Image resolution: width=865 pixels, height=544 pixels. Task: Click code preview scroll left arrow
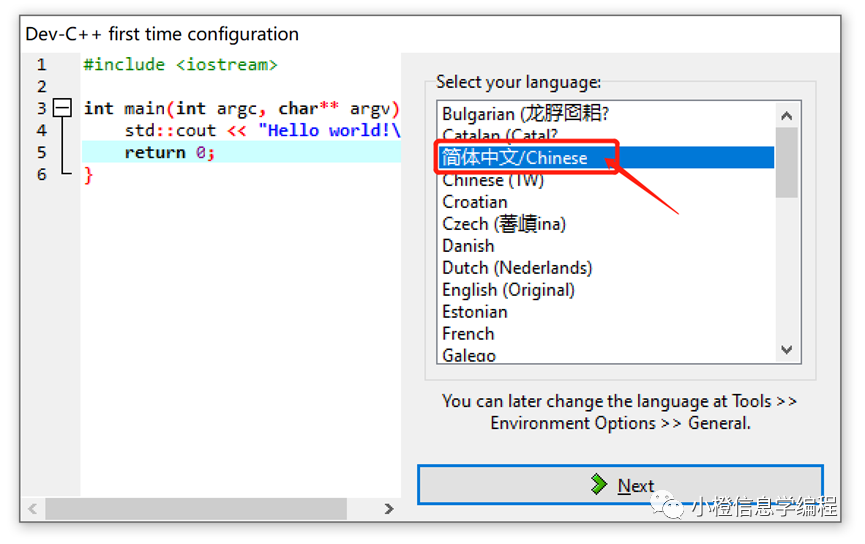(33, 509)
